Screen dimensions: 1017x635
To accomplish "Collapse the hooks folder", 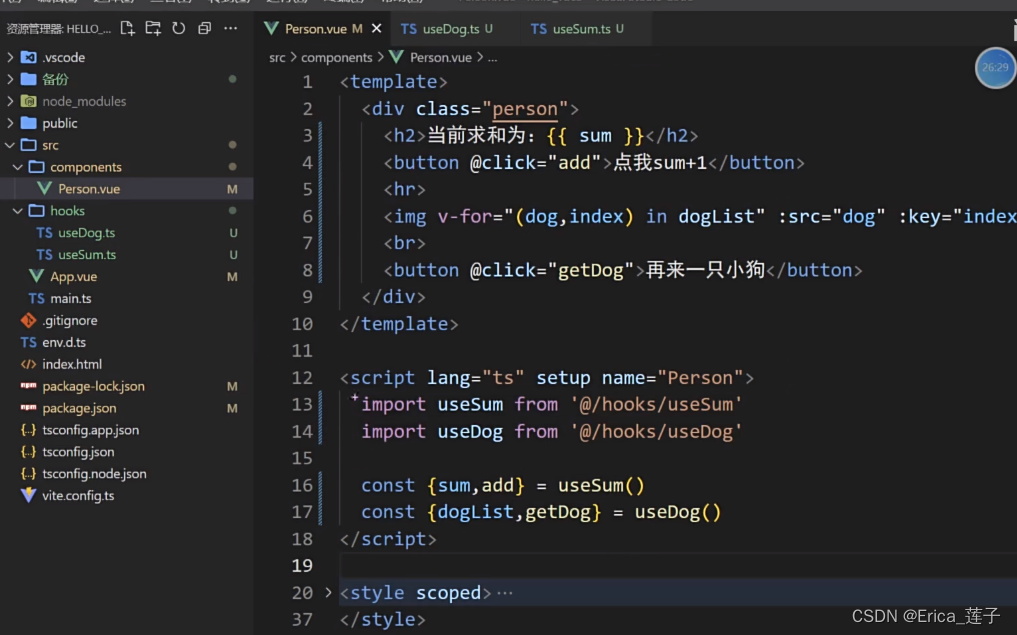I will pyautogui.click(x=17, y=210).
